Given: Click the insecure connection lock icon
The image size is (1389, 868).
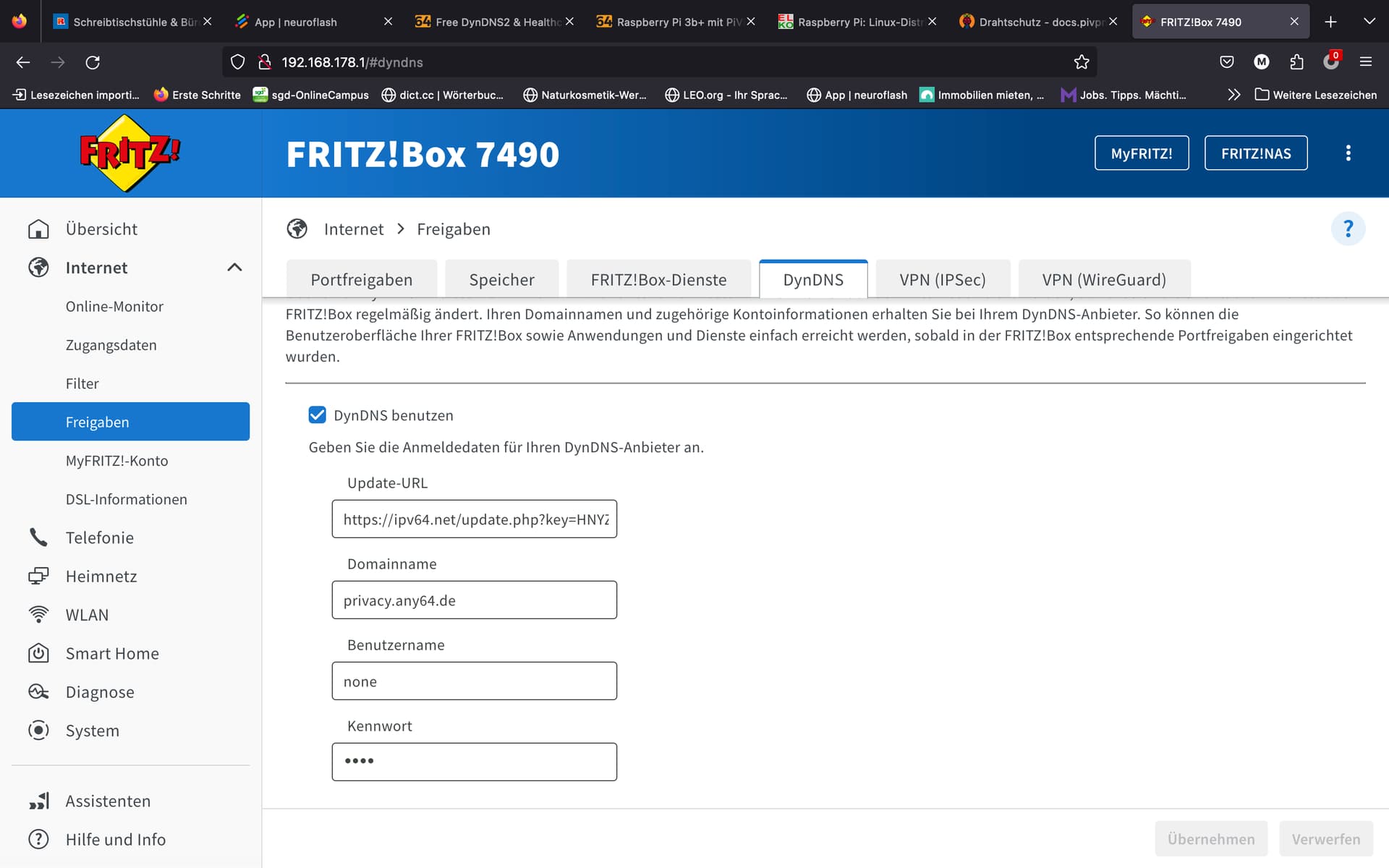Looking at the screenshot, I should tap(264, 62).
